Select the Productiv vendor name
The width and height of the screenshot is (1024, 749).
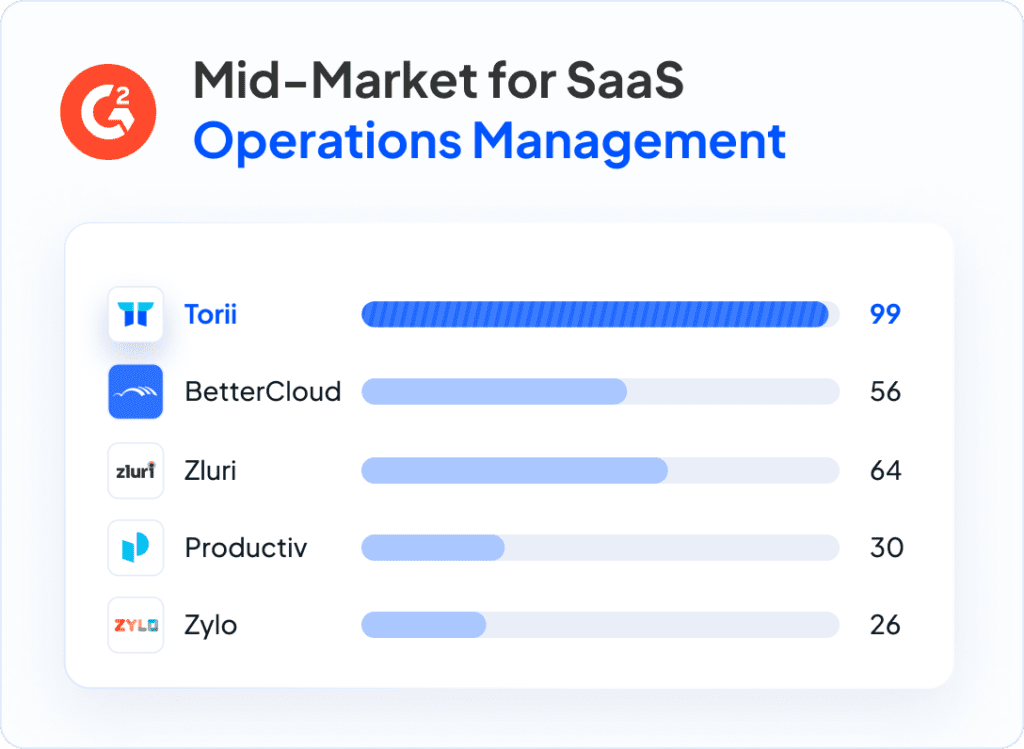(246, 547)
